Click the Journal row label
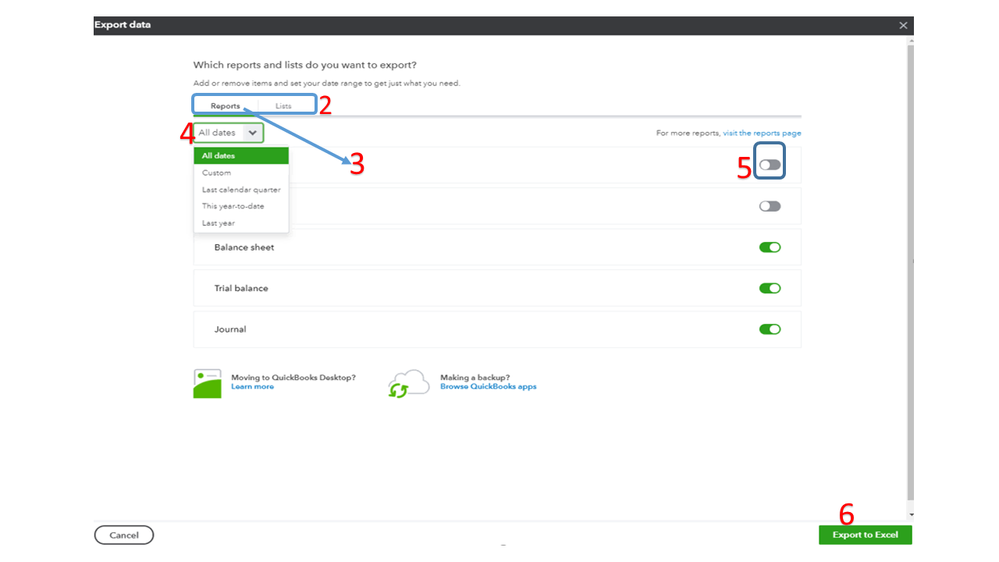The image size is (999, 562). [x=230, y=329]
